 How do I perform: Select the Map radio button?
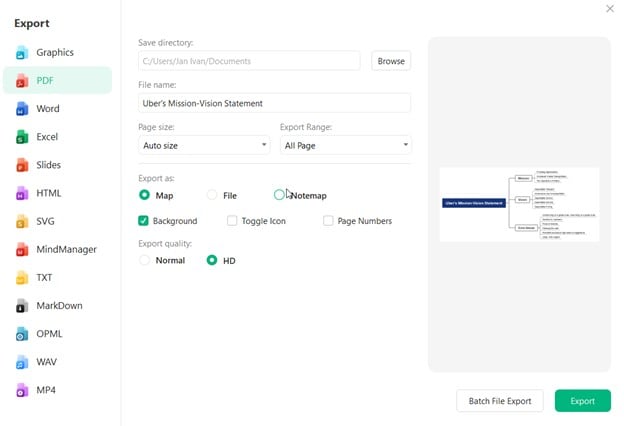coord(144,195)
